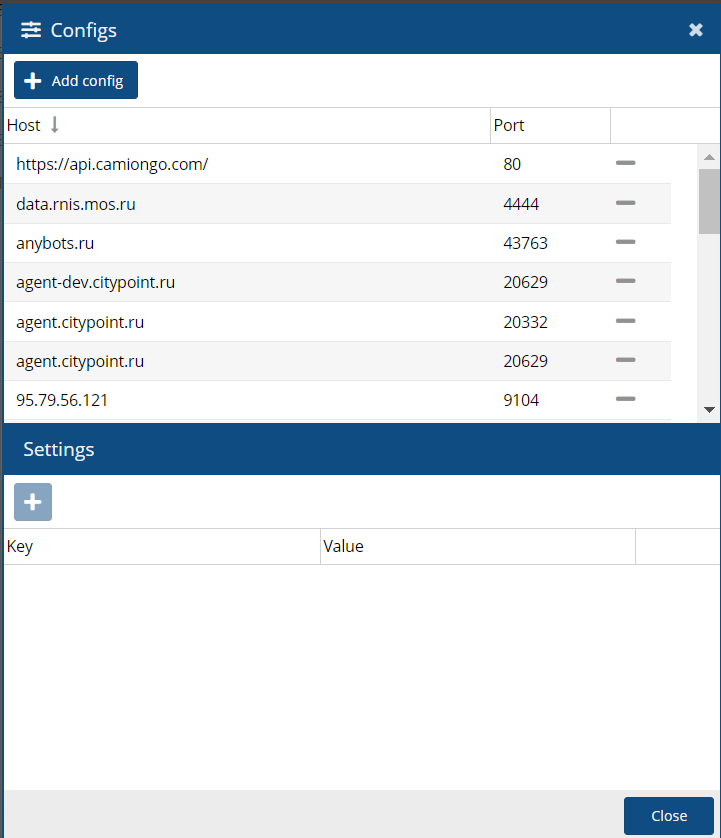Delete the data.rnis.mos.ru config entry
The width and height of the screenshot is (721, 838).
(625, 203)
